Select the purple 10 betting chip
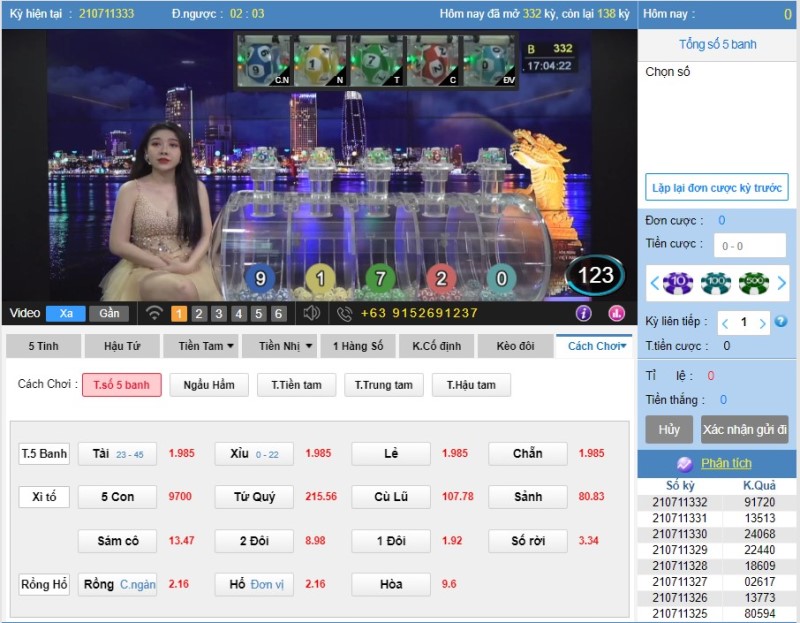Image resolution: width=800 pixels, height=623 pixels. tap(678, 283)
